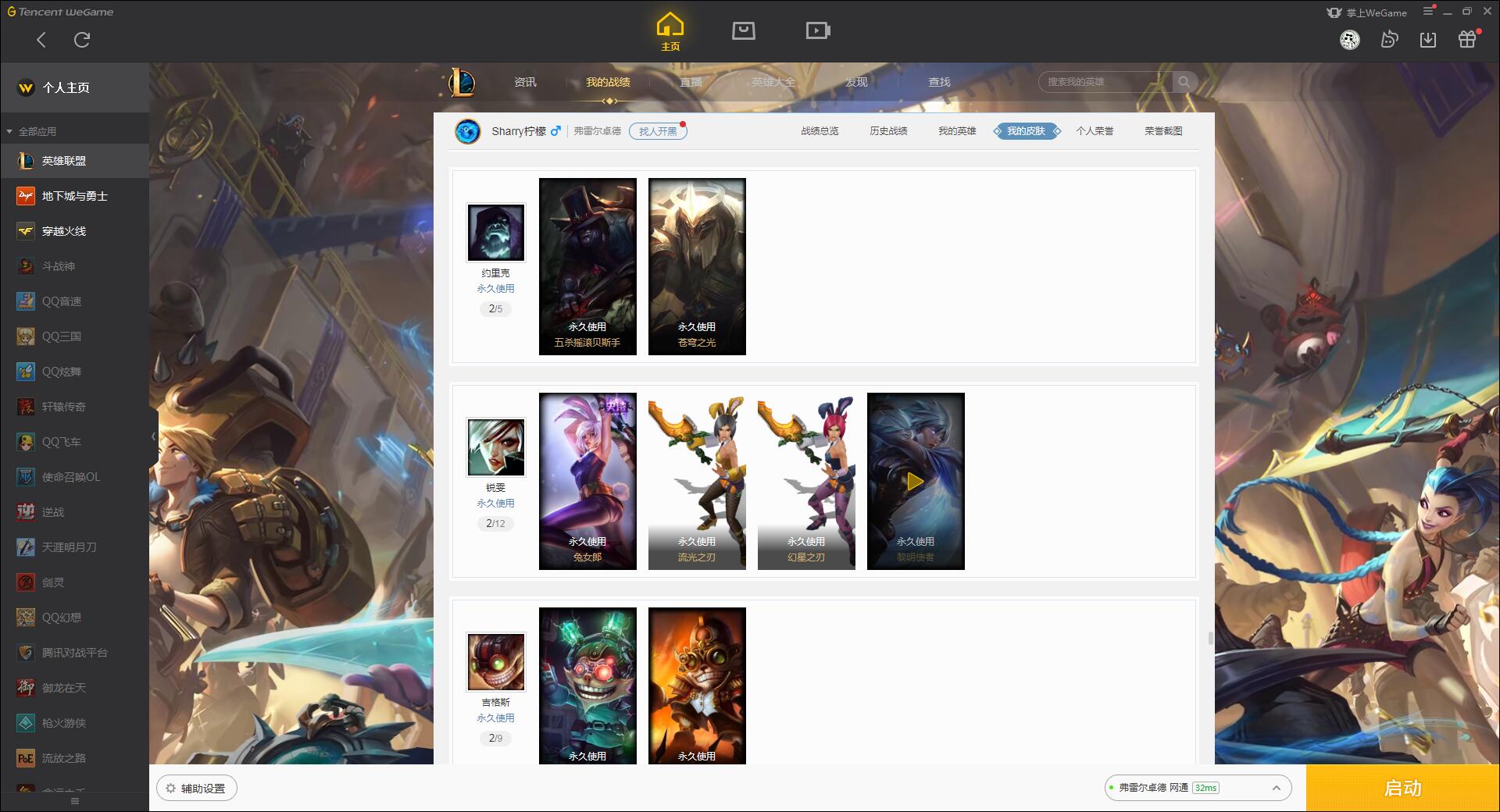Screen dimensions: 1500x812
Task: Collapse the sidebar with the edge arrow
Action: pyautogui.click(x=153, y=436)
